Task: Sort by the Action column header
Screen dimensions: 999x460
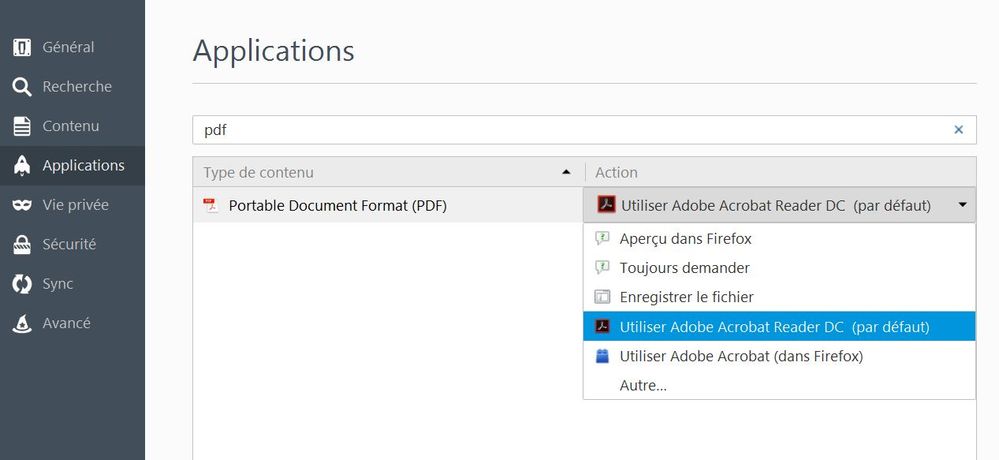Action: [x=780, y=172]
